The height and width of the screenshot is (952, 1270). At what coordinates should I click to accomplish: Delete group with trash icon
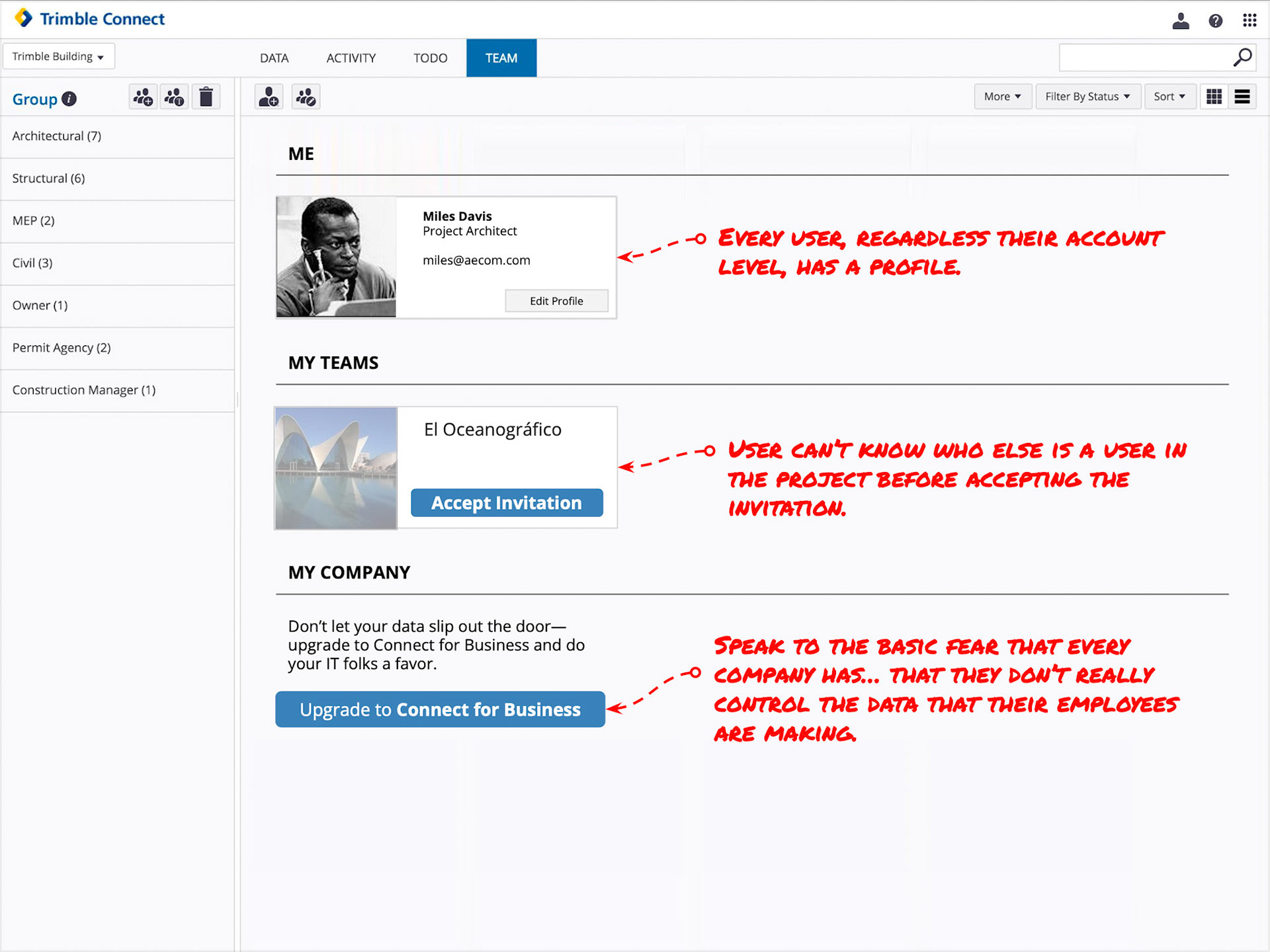tap(206, 97)
